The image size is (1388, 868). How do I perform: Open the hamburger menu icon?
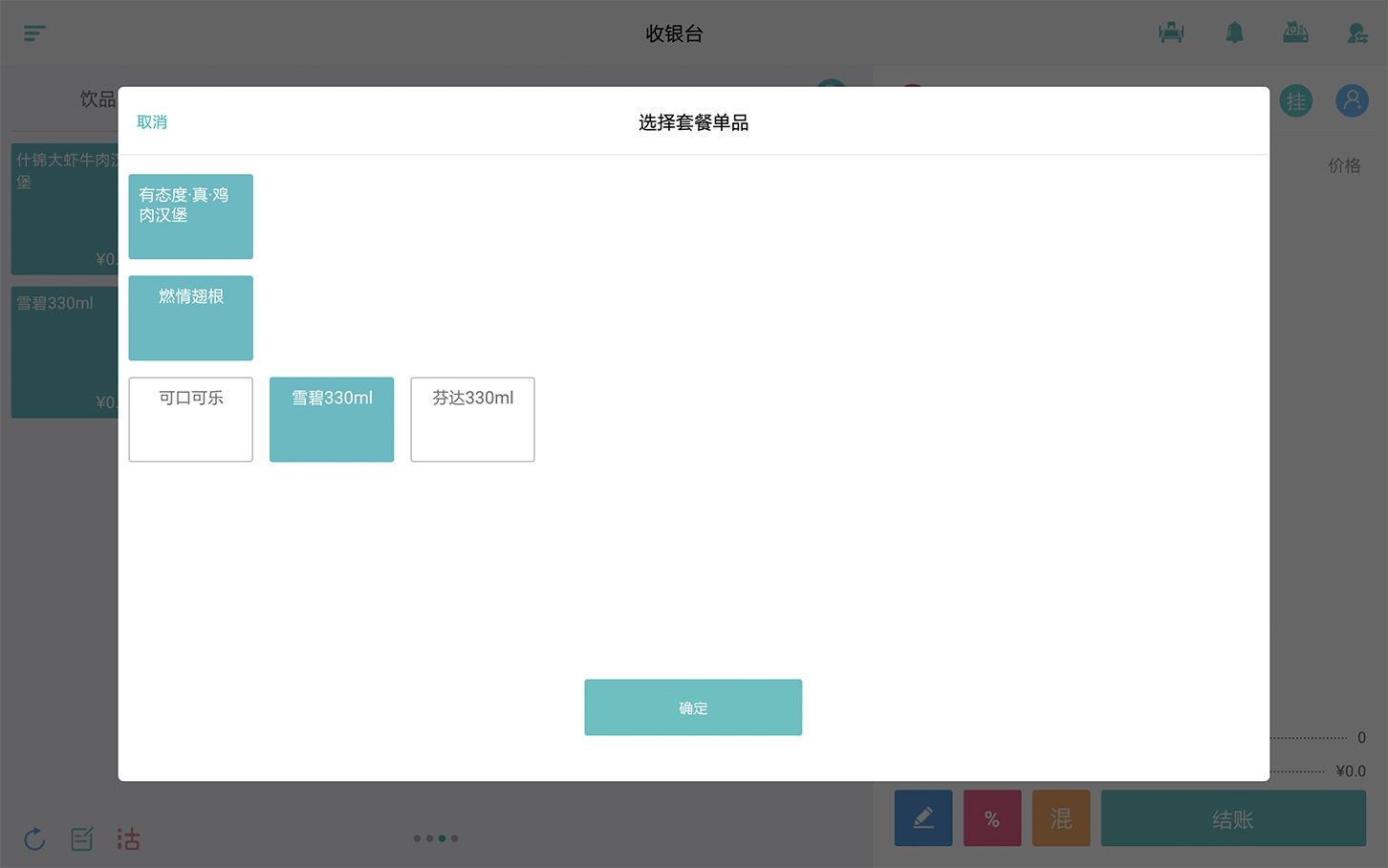point(34,33)
